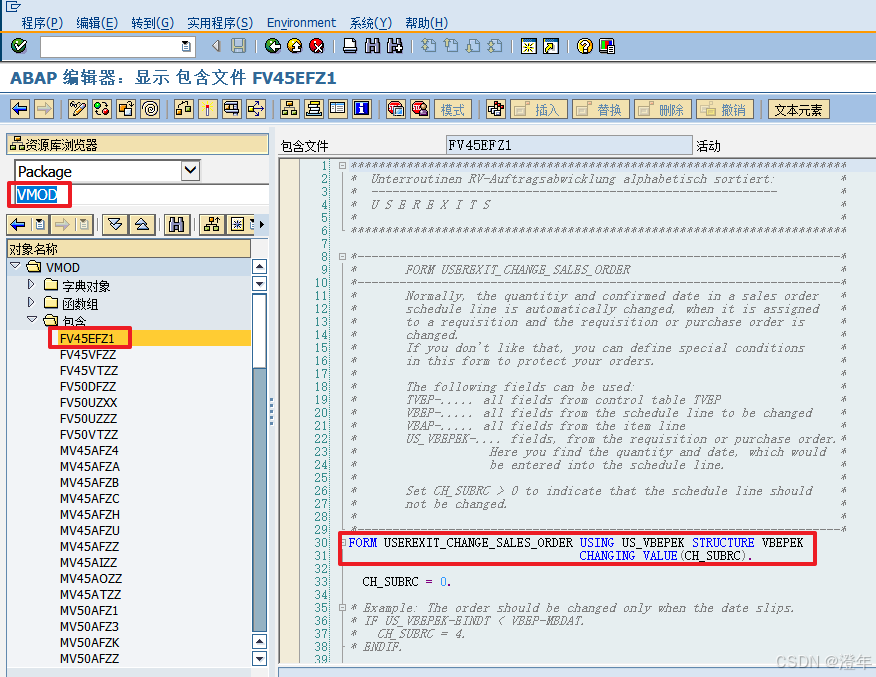Click the Display/Change pencil icon
Screen dimensions: 876x677
tap(78, 108)
